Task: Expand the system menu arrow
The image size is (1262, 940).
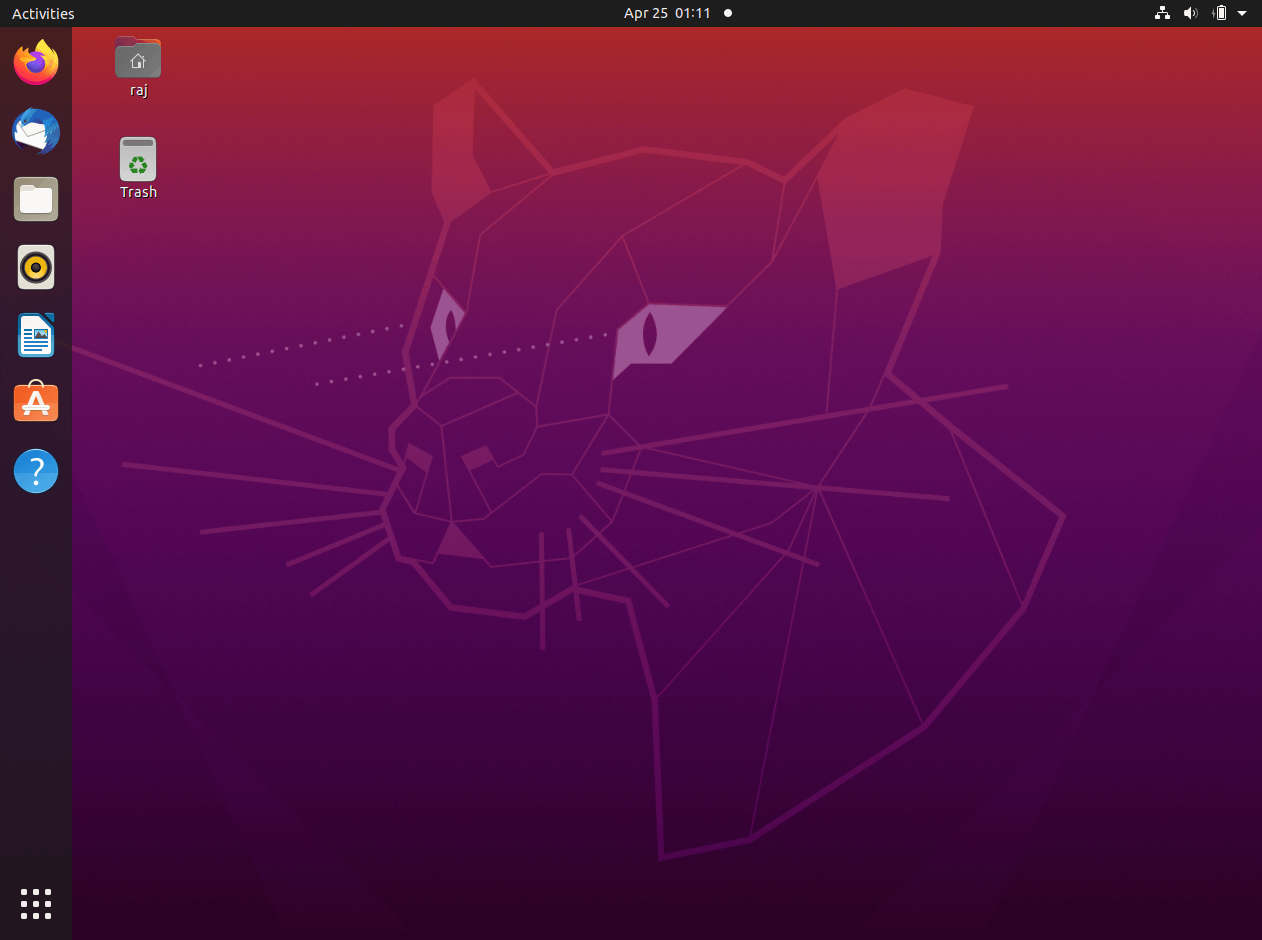Action: tap(1242, 14)
